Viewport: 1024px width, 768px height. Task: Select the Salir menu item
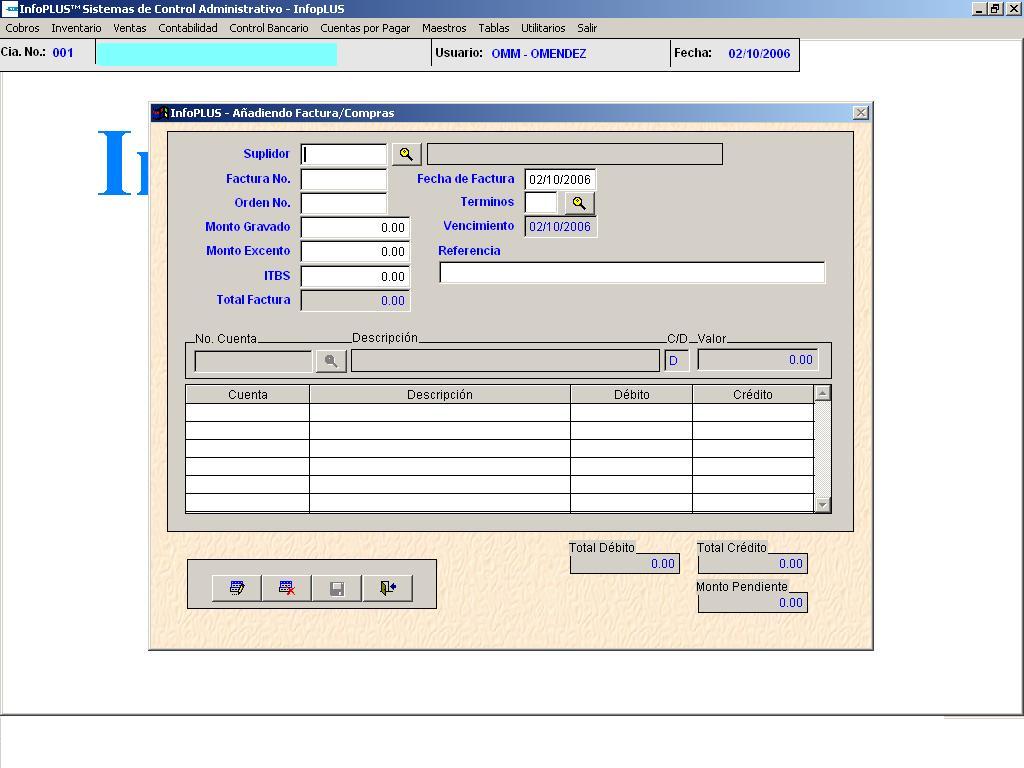point(587,28)
